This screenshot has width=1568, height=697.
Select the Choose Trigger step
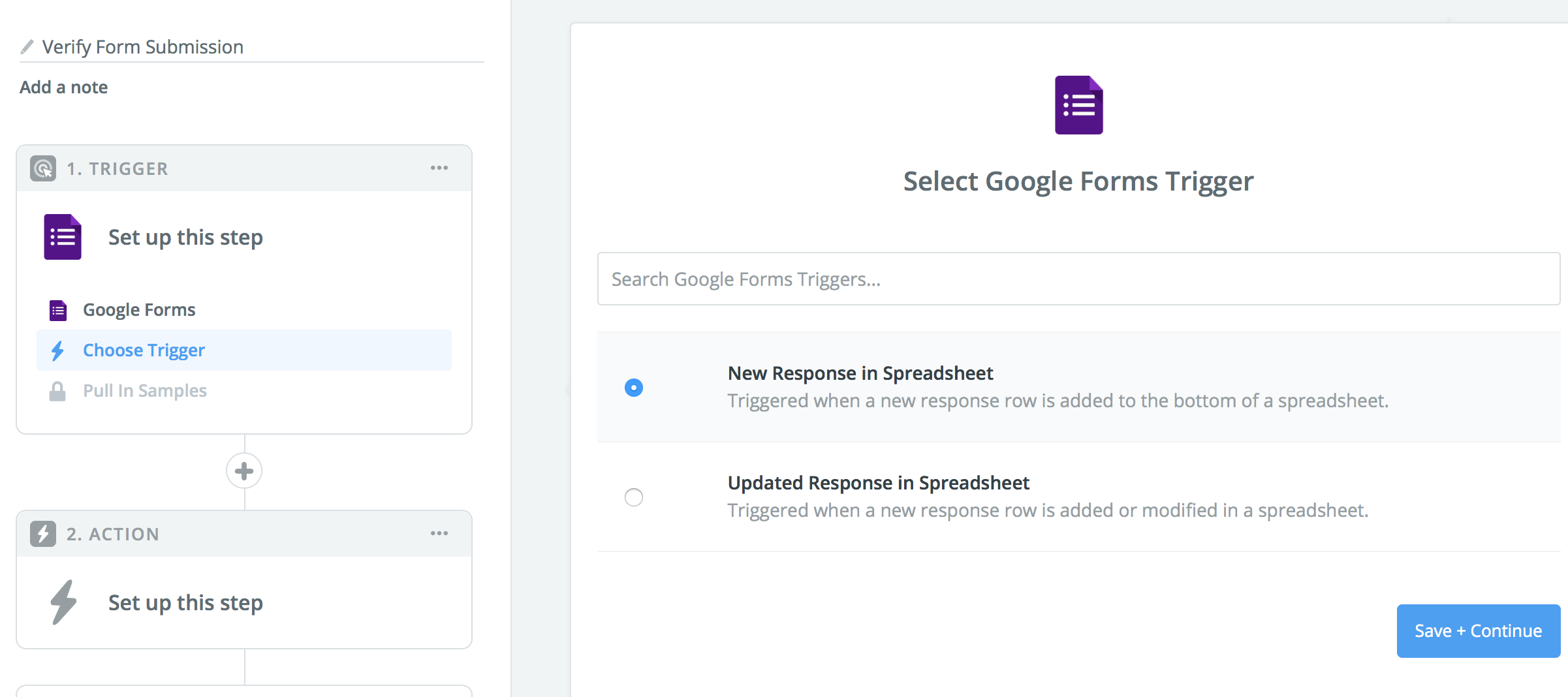(244, 350)
